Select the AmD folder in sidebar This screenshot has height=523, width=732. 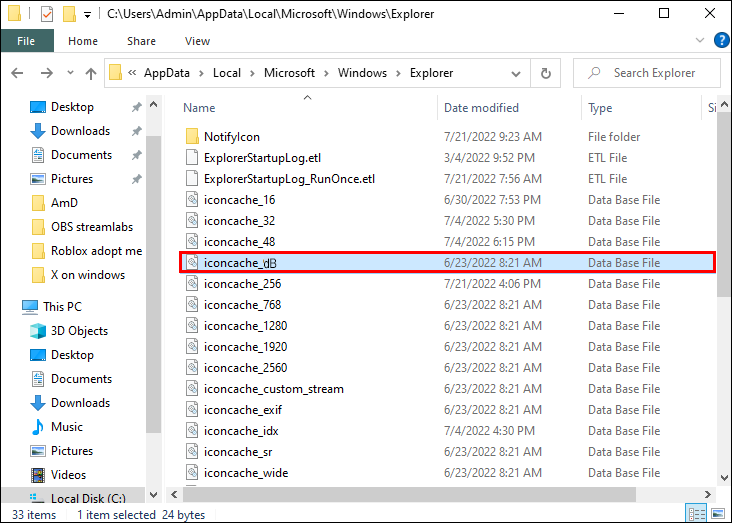point(64,203)
